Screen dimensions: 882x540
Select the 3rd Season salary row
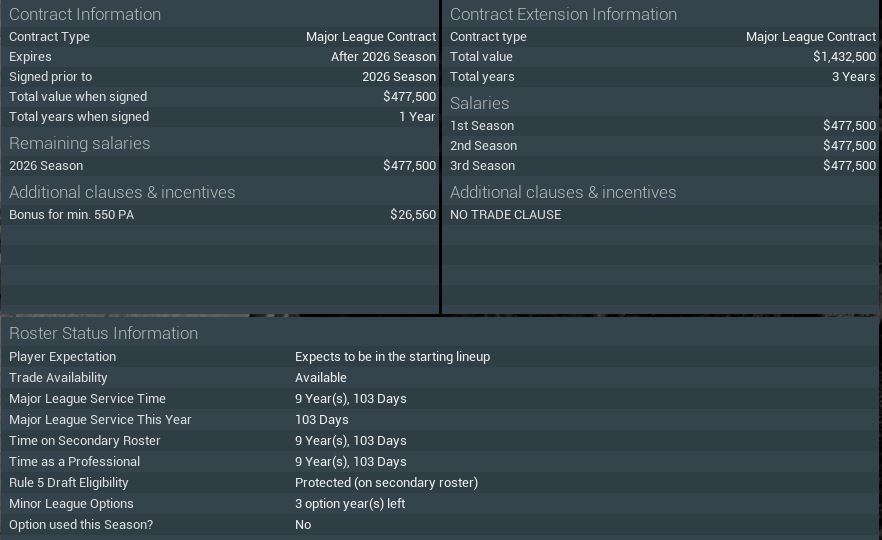pos(660,166)
